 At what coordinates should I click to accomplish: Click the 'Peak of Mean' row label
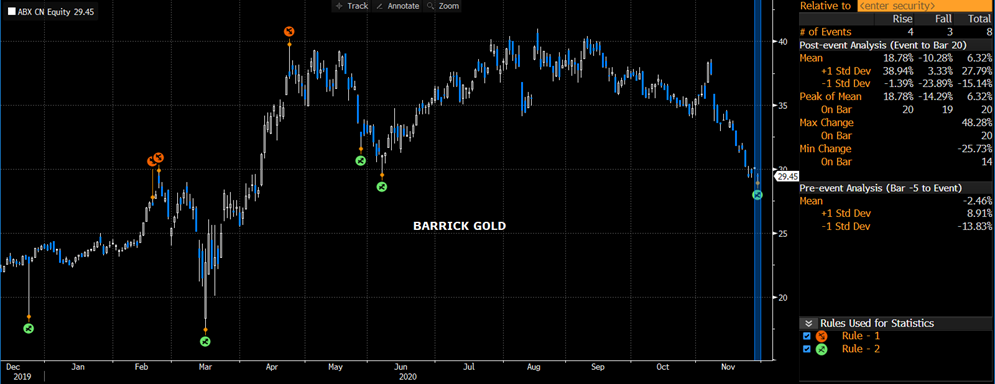tap(831, 96)
